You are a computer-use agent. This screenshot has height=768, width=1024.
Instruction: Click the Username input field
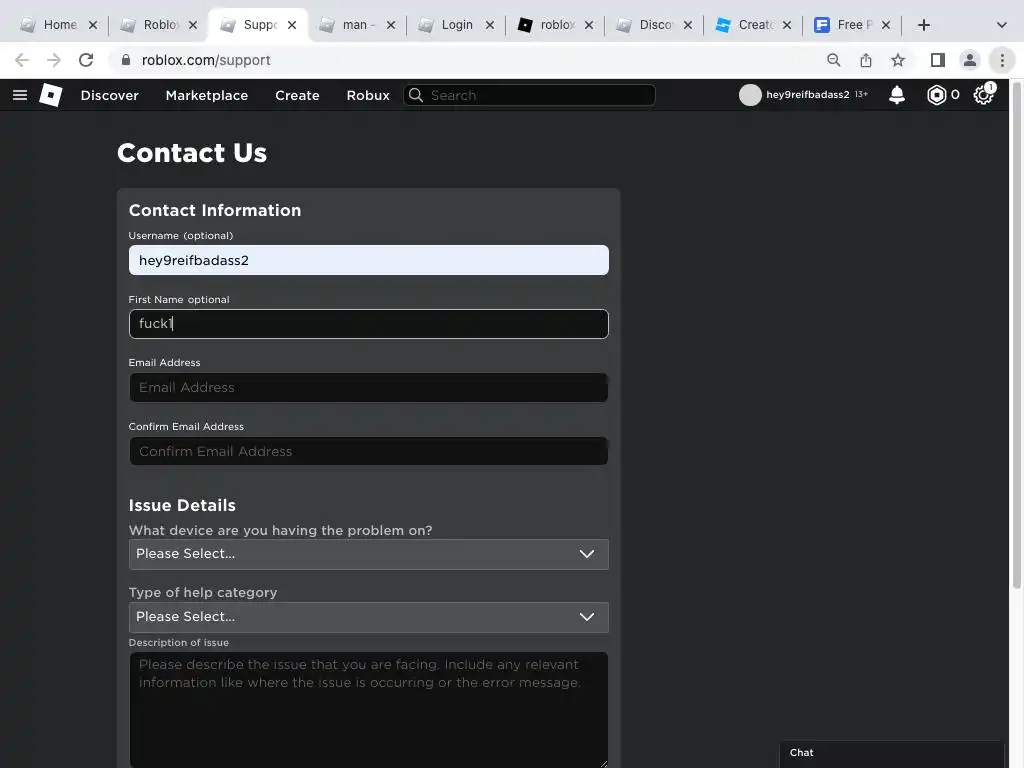368,260
